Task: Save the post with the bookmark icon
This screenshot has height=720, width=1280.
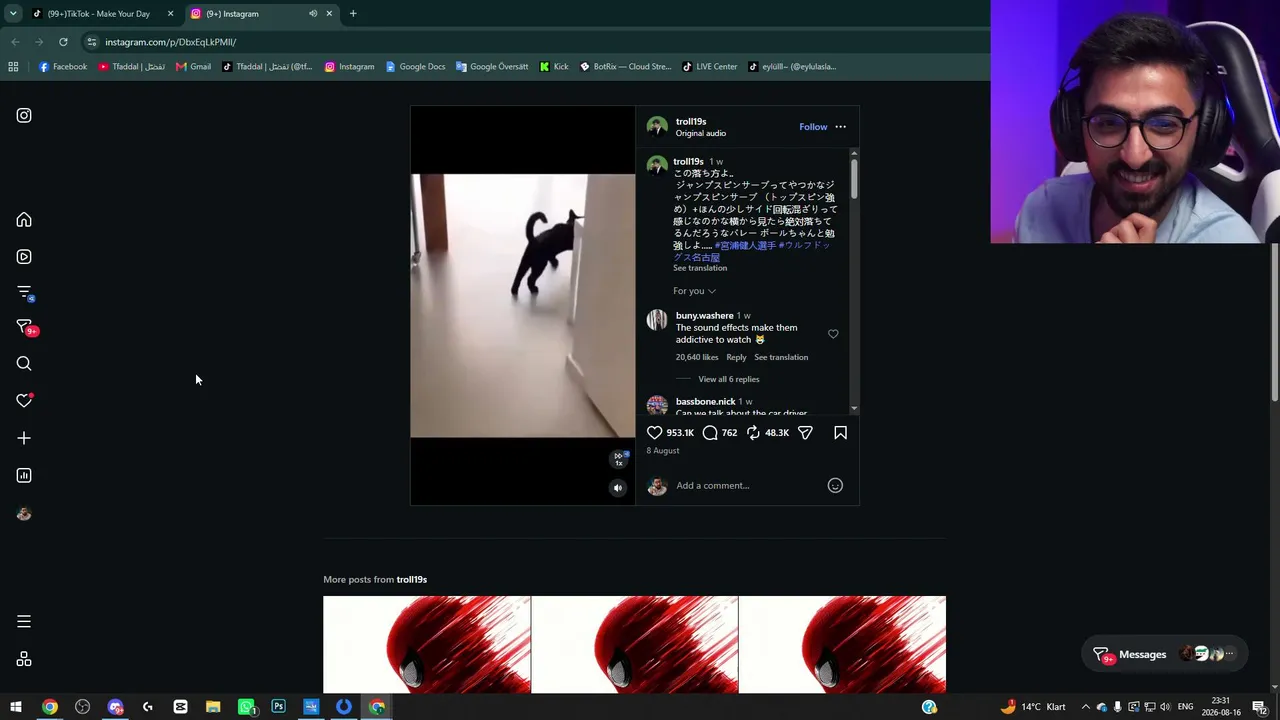Action: 840,433
